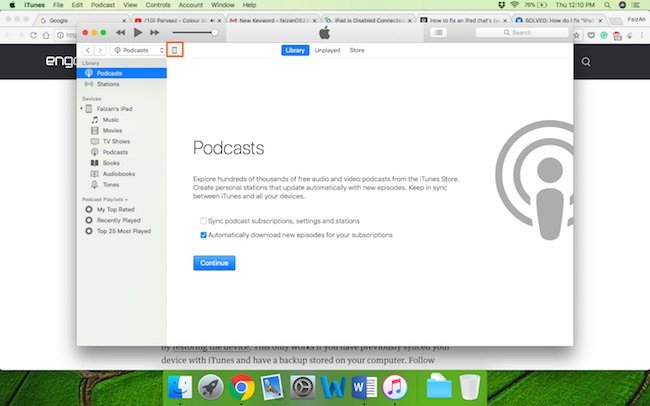
Task: Open the View menu
Action: tap(130, 5)
